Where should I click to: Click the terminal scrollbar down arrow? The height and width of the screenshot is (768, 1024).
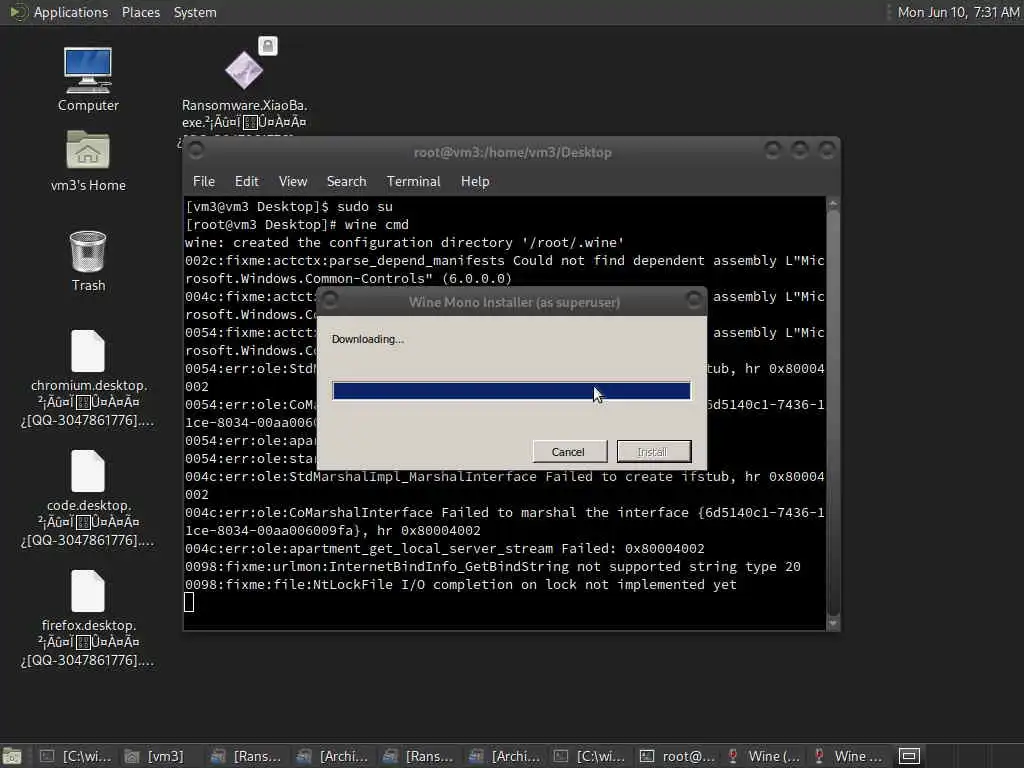tap(833, 624)
